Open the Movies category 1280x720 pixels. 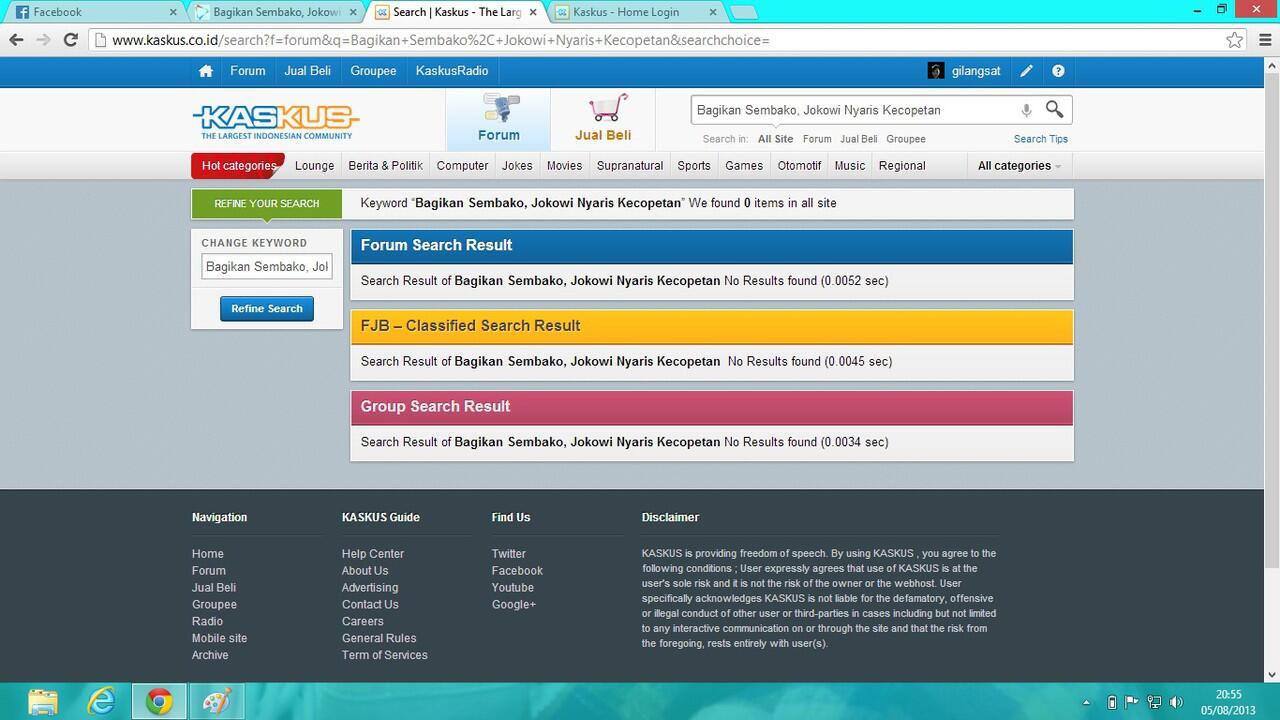coord(564,166)
